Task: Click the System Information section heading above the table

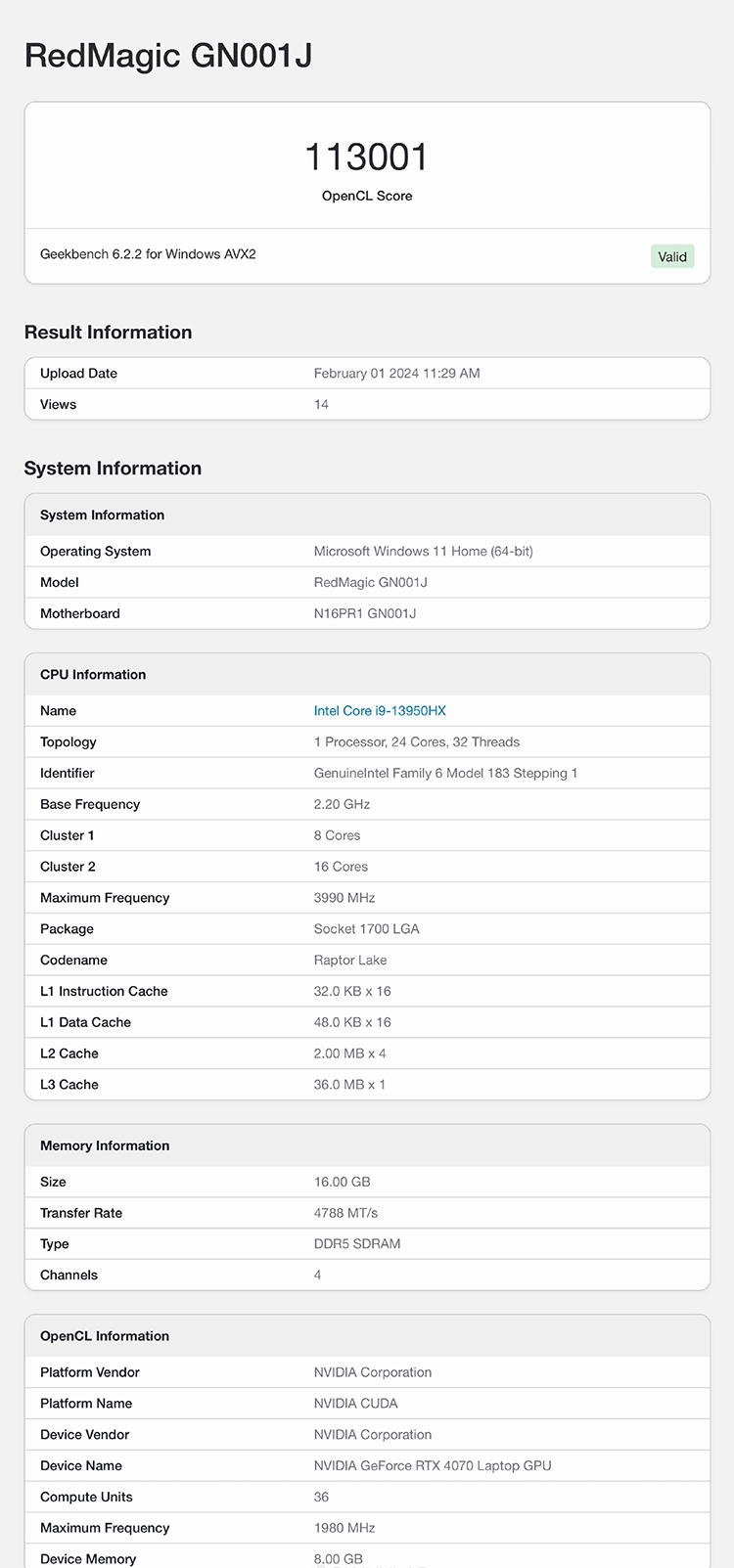Action: (113, 469)
